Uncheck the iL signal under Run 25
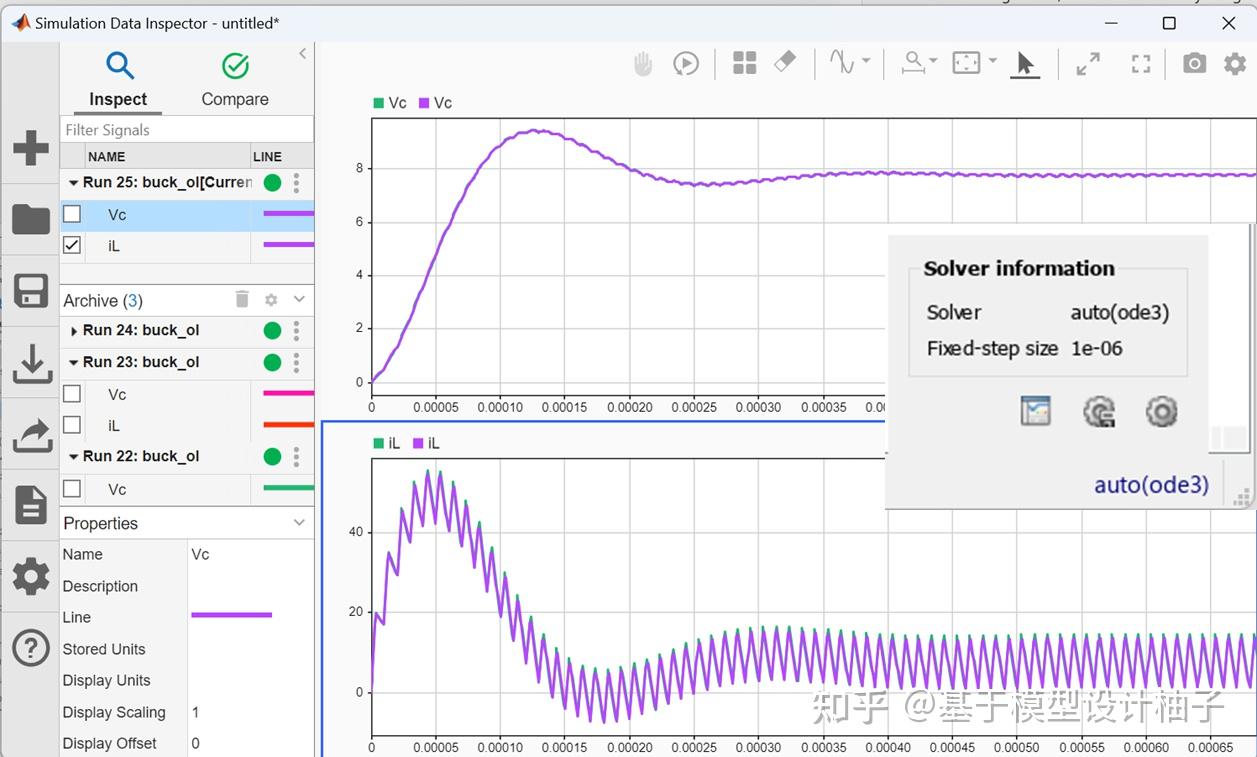1257x757 pixels. [x=72, y=245]
